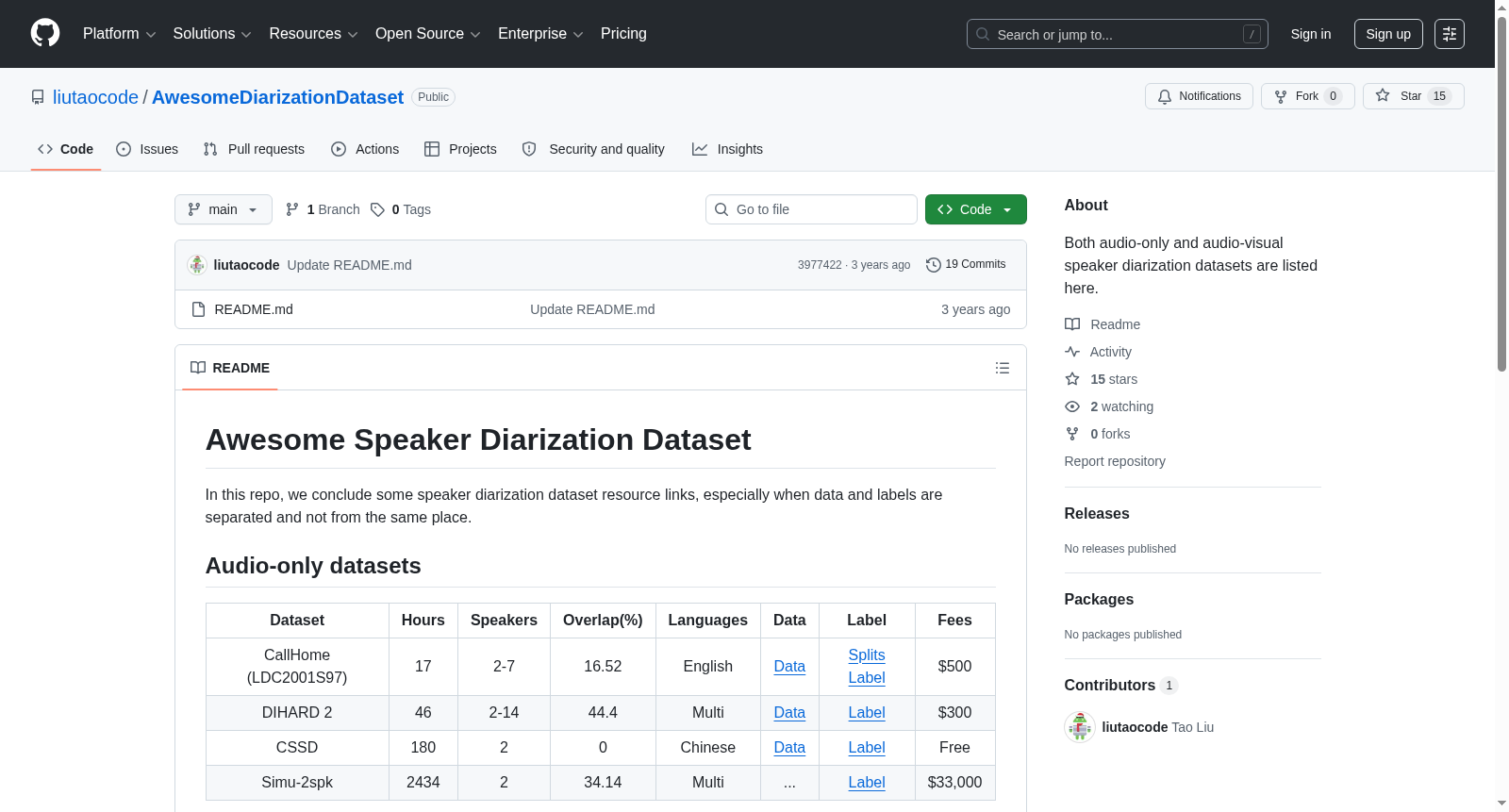Click the CallHome Label link
Viewport: 1509px width, 812px height.
pos(867,678)
